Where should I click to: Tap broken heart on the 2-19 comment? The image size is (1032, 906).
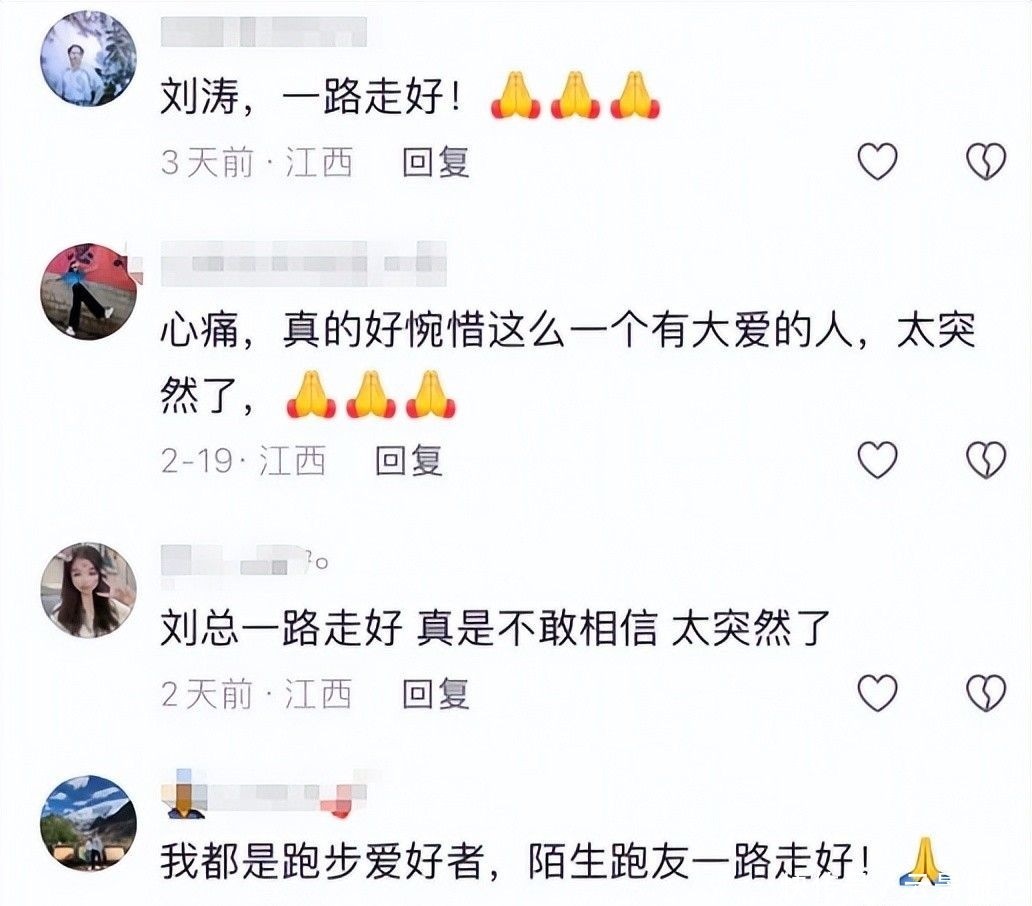(986, 459)
